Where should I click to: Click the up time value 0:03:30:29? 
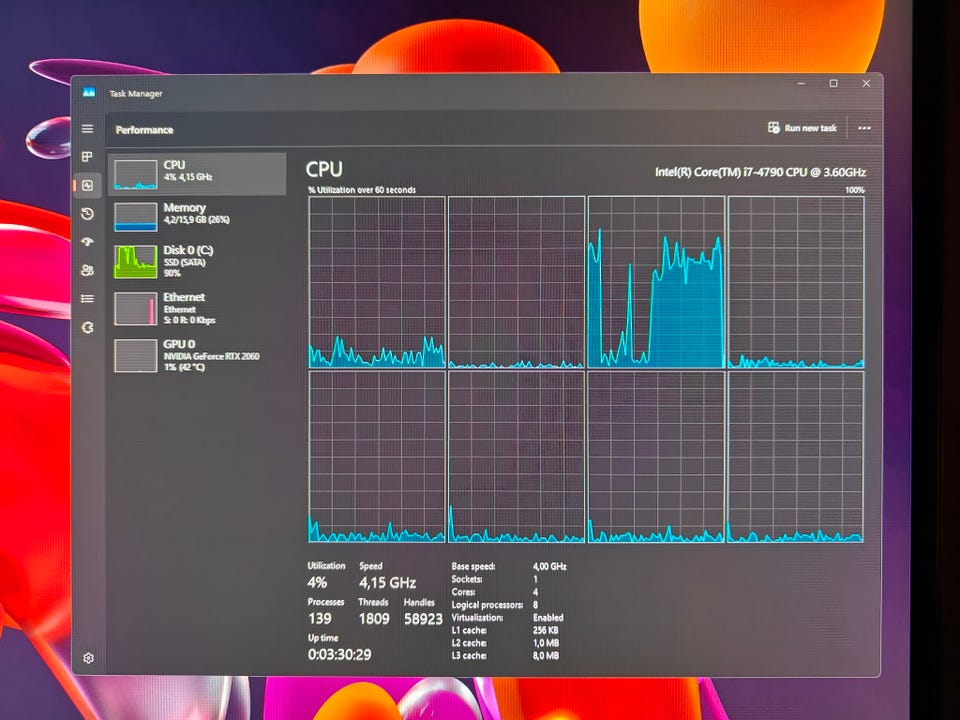[340, 654]
